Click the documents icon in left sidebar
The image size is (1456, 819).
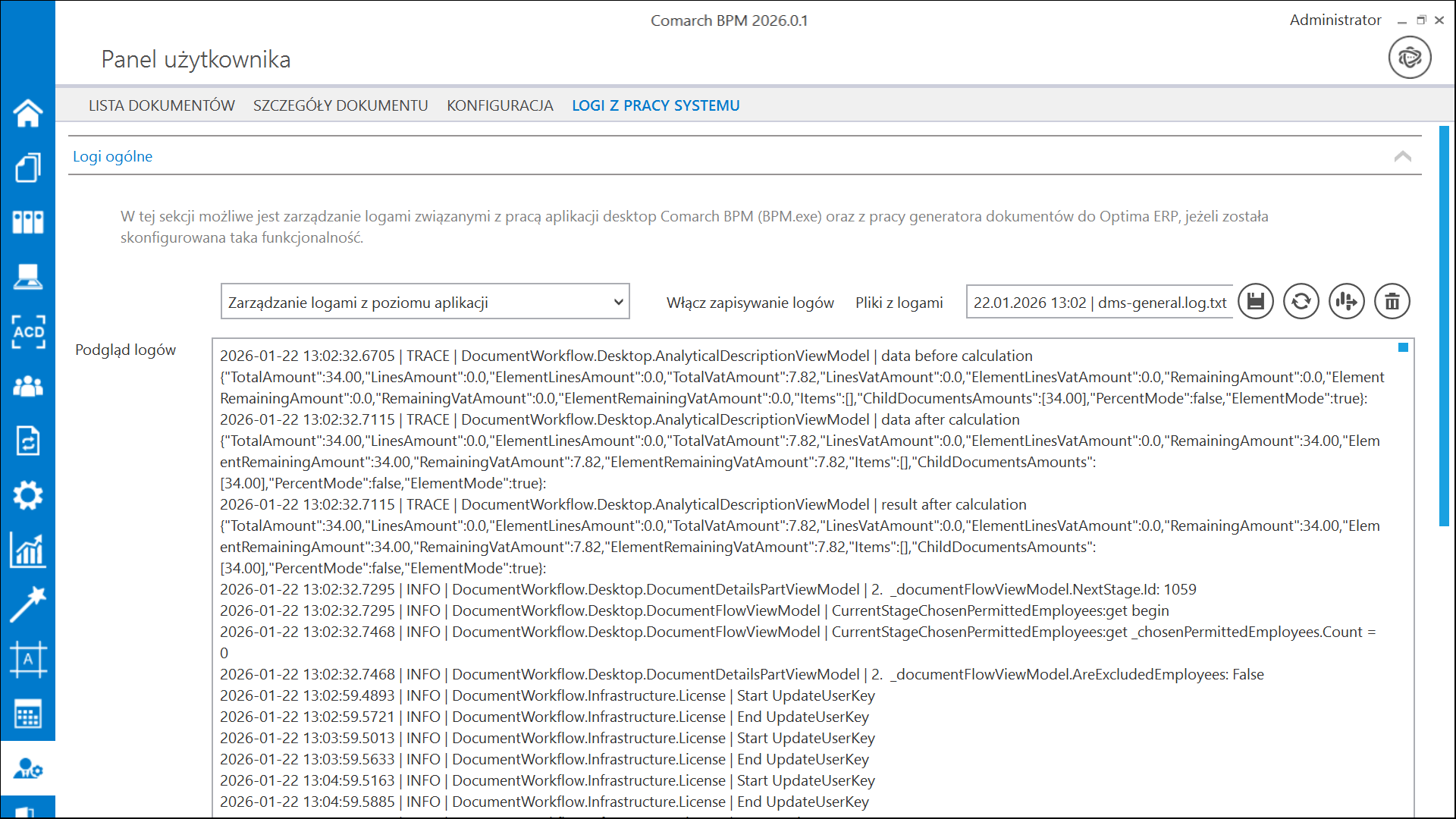pos(28,168)
